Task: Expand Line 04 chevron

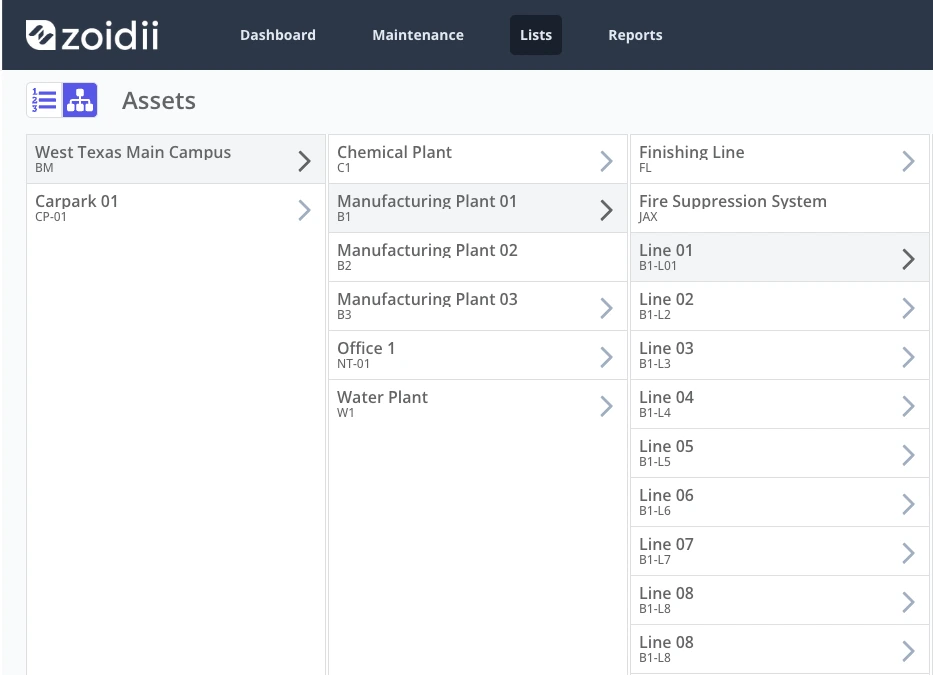Action: (908, 406)
